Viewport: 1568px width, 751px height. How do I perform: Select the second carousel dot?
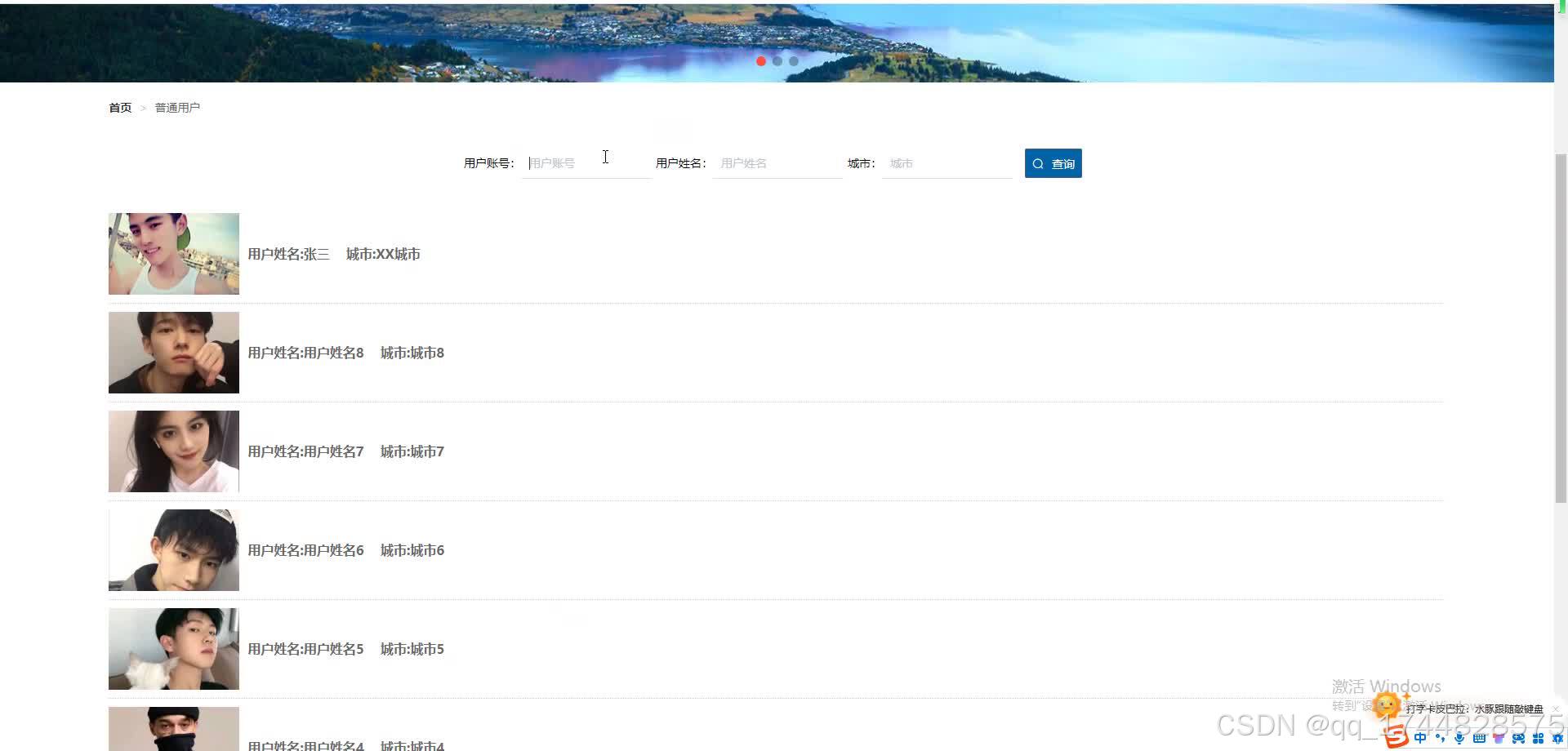[777, 61]
